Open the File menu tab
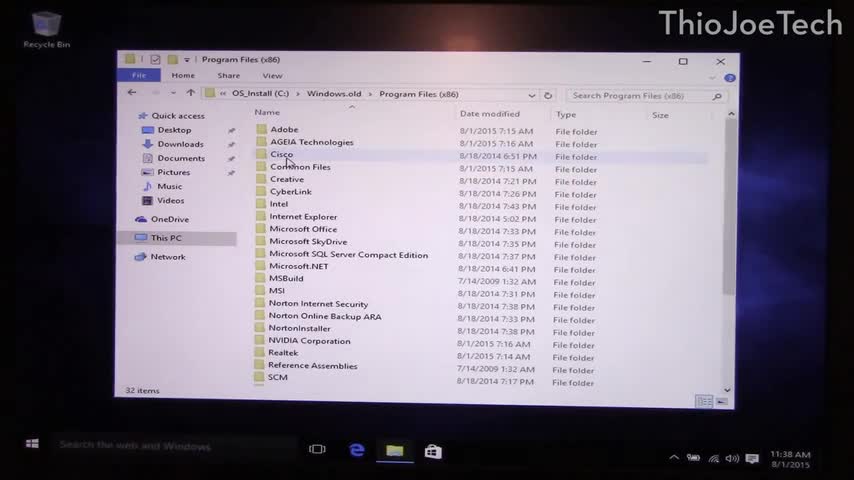854x480 pixels. point(139,75)
